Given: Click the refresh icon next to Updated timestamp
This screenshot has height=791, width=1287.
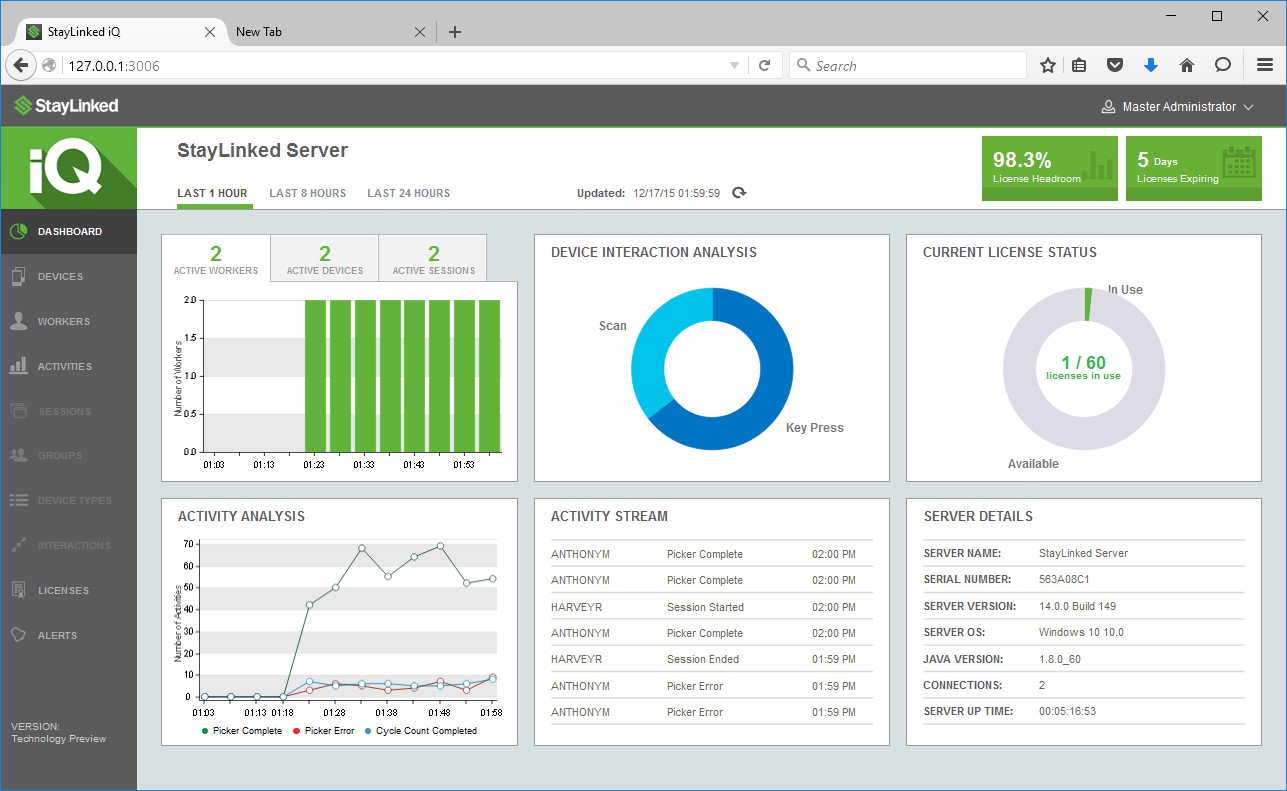Looking at the screenshot, I should tap(738, 193).
